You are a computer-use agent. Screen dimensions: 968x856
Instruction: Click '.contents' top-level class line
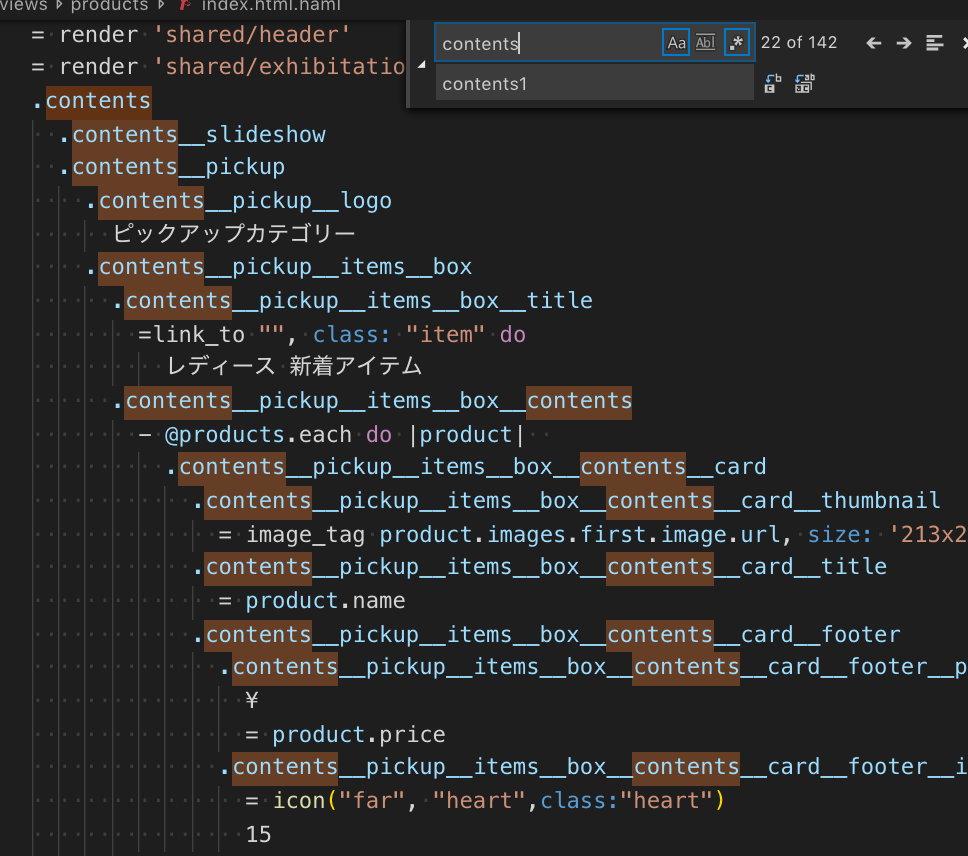(91, 101)
